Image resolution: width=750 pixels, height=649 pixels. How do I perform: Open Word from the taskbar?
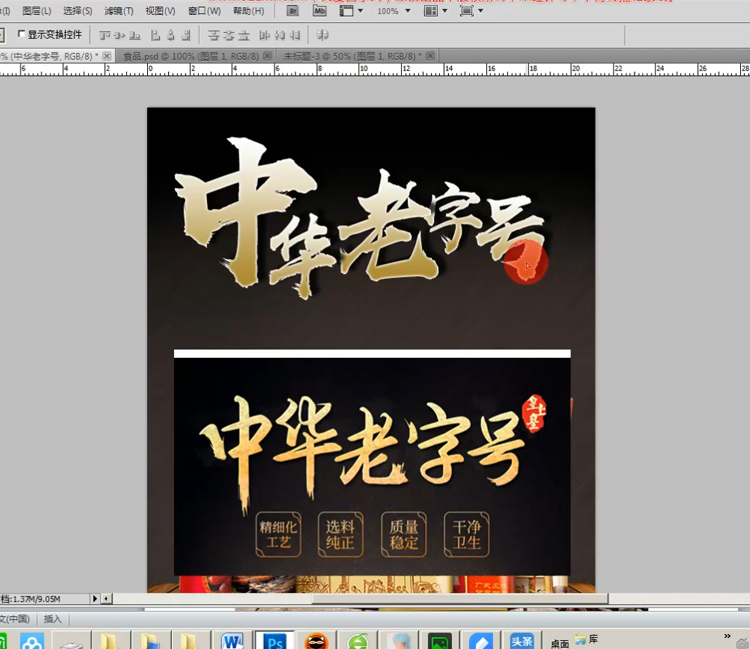coord(232,641)
